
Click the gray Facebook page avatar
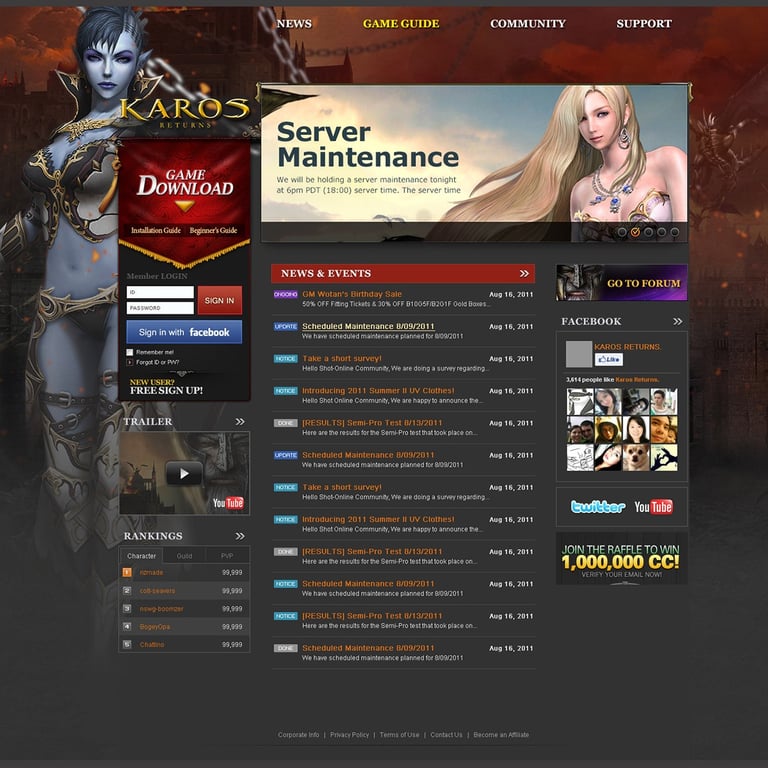pos(579,354)
